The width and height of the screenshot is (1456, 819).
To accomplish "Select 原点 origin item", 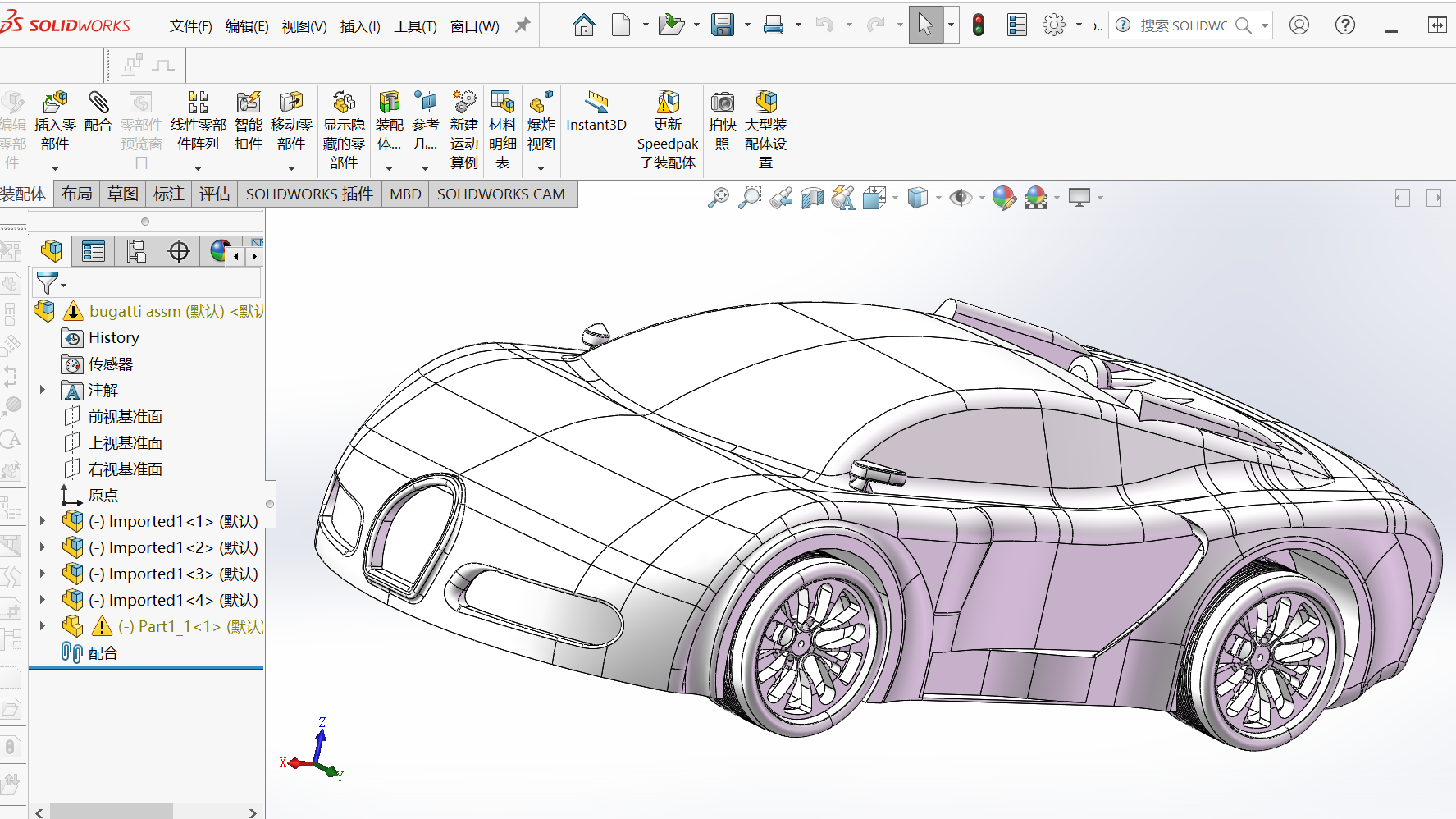I will coord(103,495).
